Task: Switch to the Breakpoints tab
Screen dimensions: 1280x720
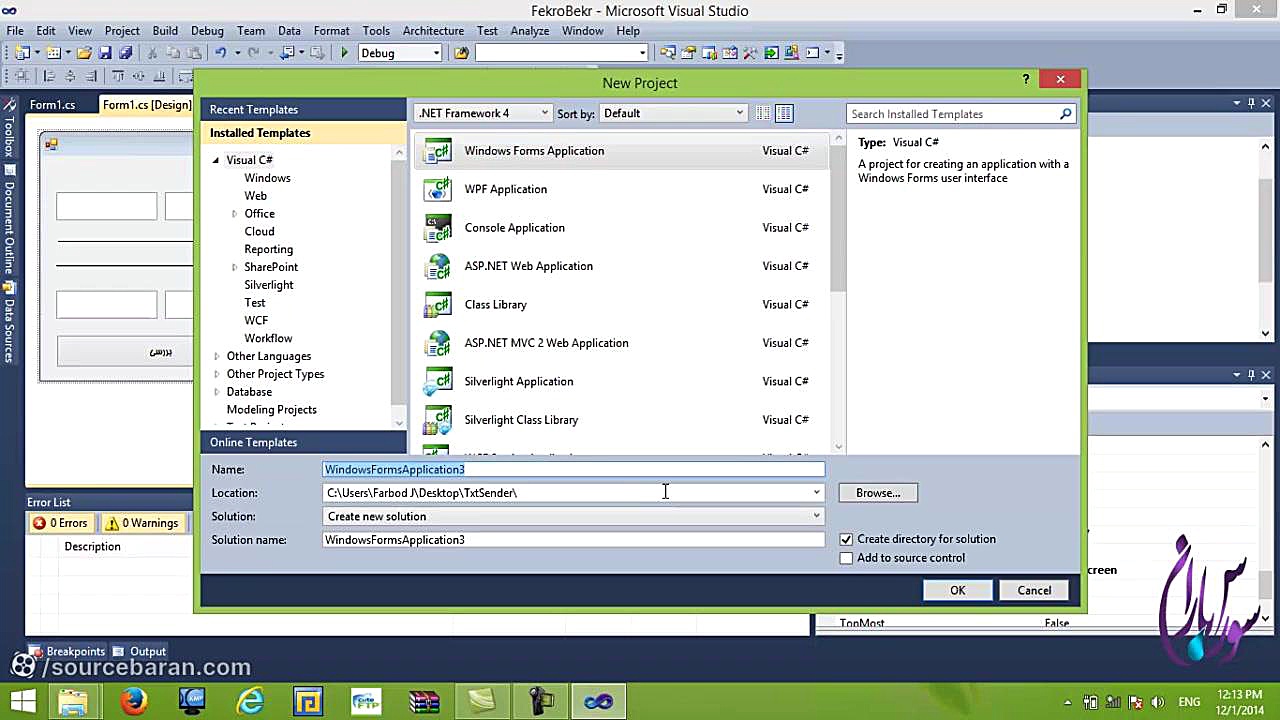Action: [67, 652]
